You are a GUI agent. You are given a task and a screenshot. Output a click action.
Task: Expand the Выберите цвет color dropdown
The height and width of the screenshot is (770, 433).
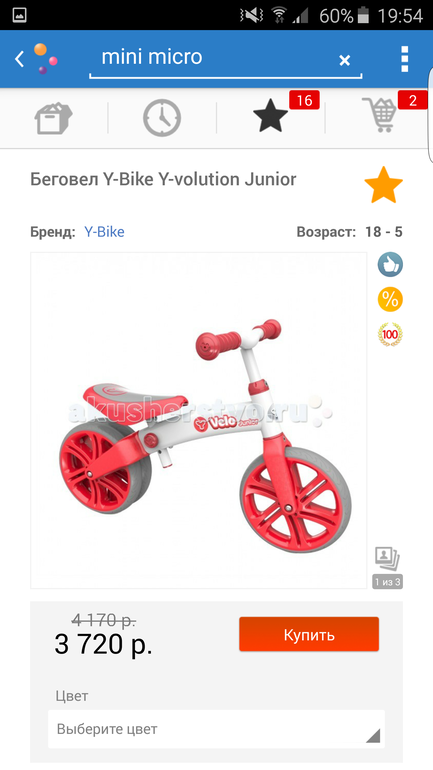[216, 729]
